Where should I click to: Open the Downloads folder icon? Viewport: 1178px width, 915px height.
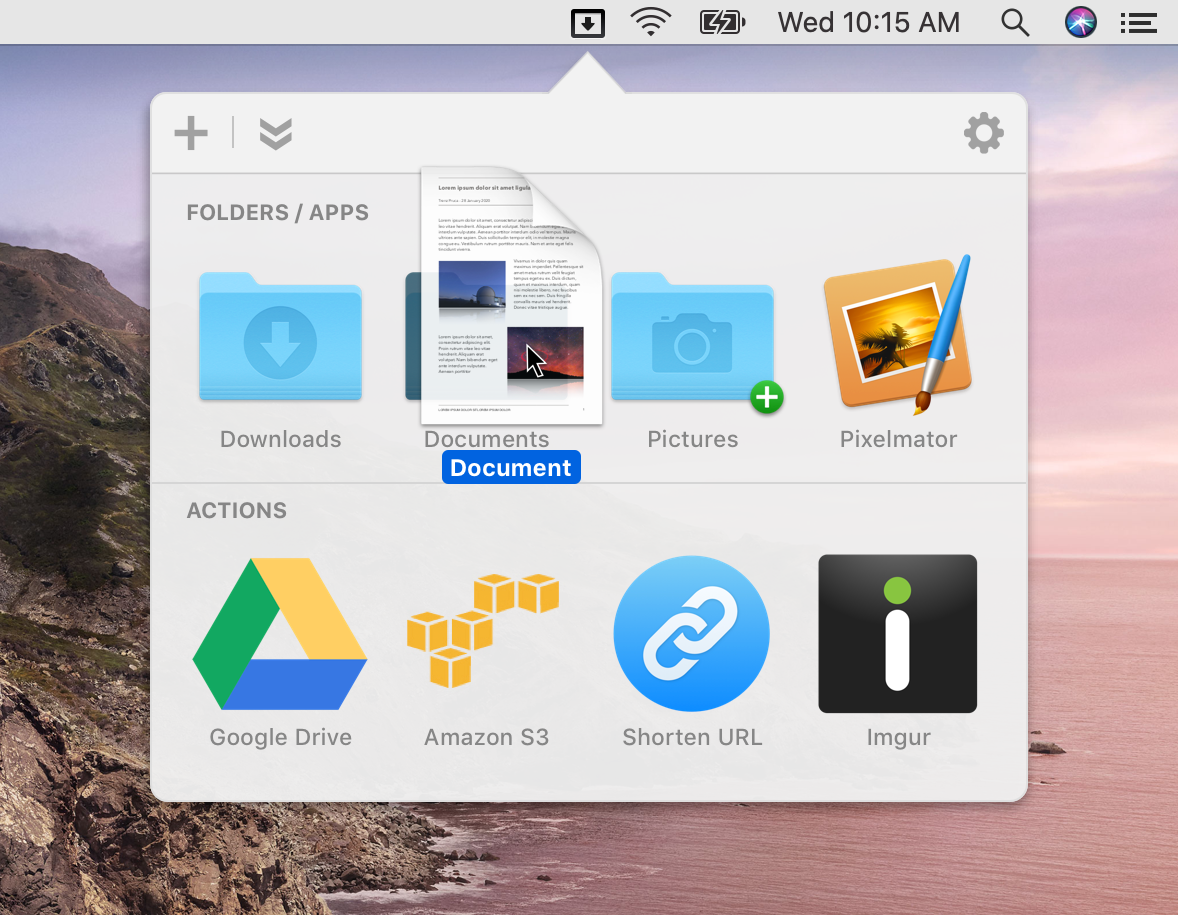[x=280, y=338]
